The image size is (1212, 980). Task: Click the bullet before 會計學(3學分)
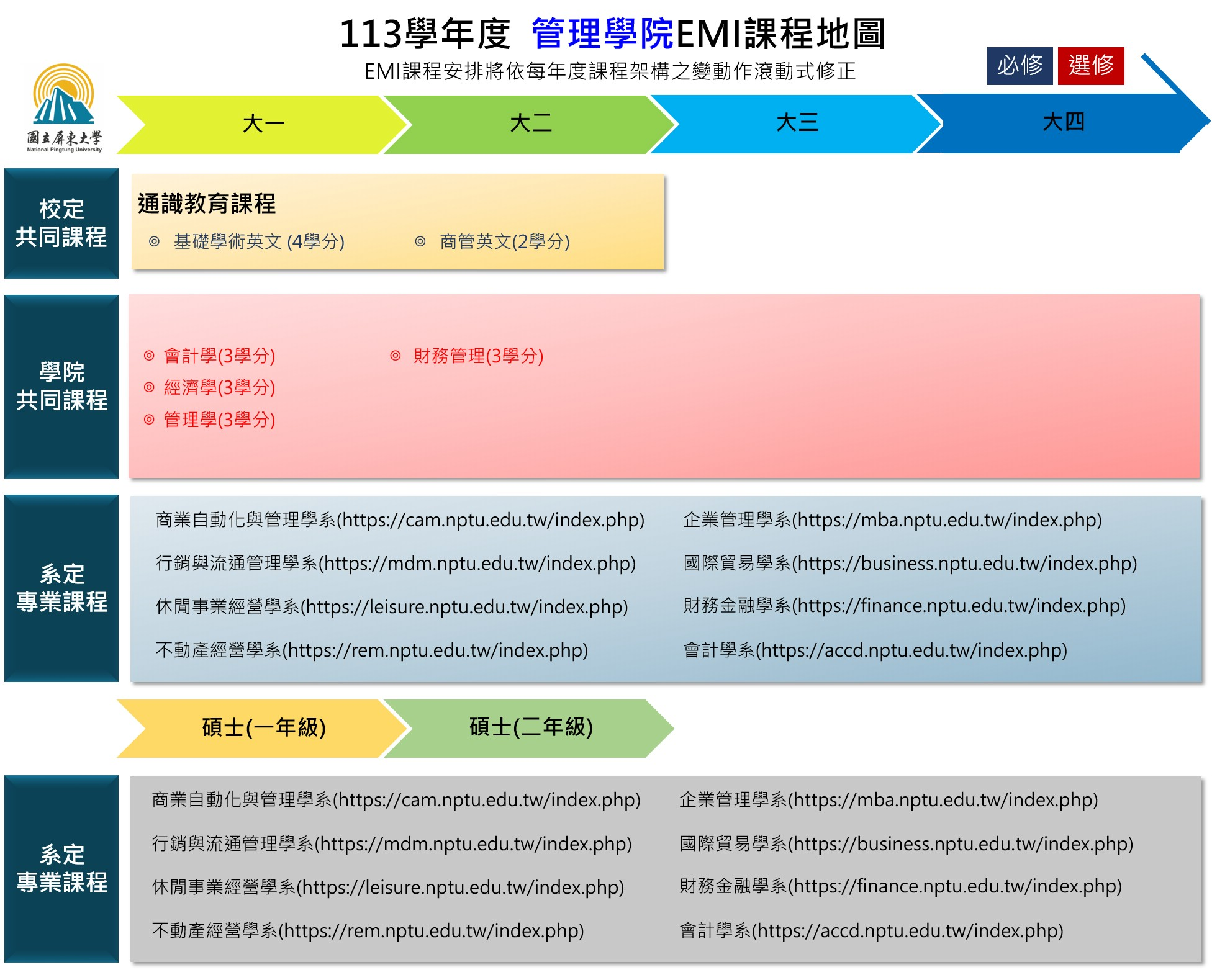point(149,356)
